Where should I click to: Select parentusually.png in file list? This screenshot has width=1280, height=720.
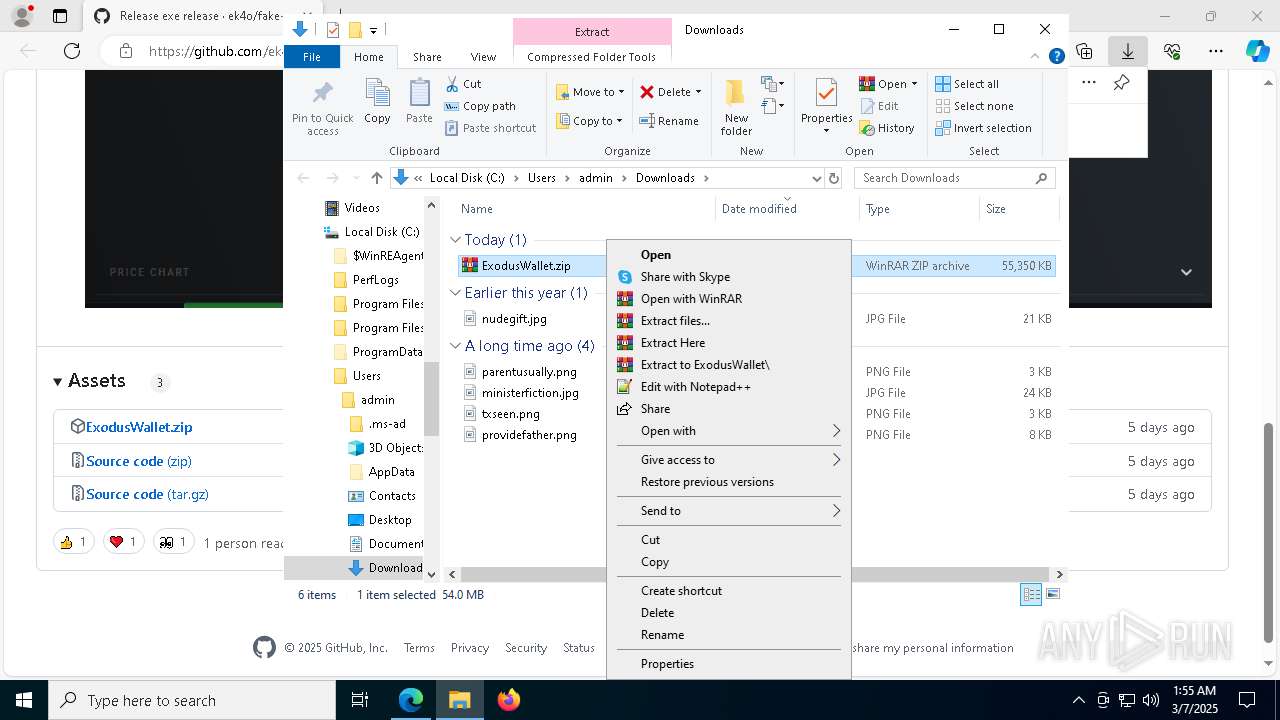pos(529,372)
